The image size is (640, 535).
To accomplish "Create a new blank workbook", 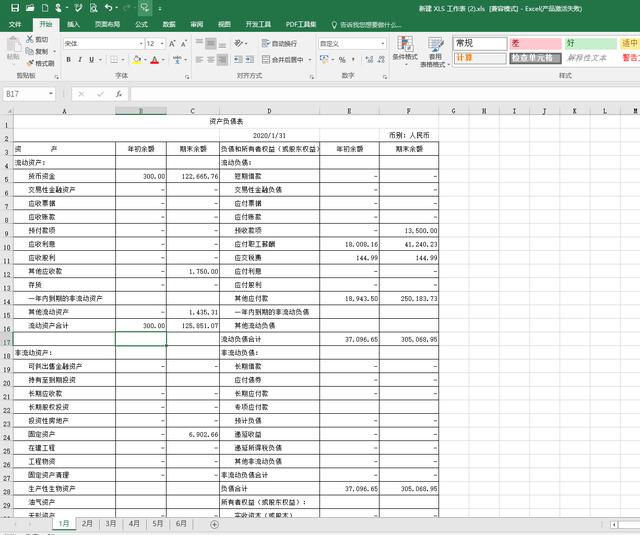I will 45,8.
